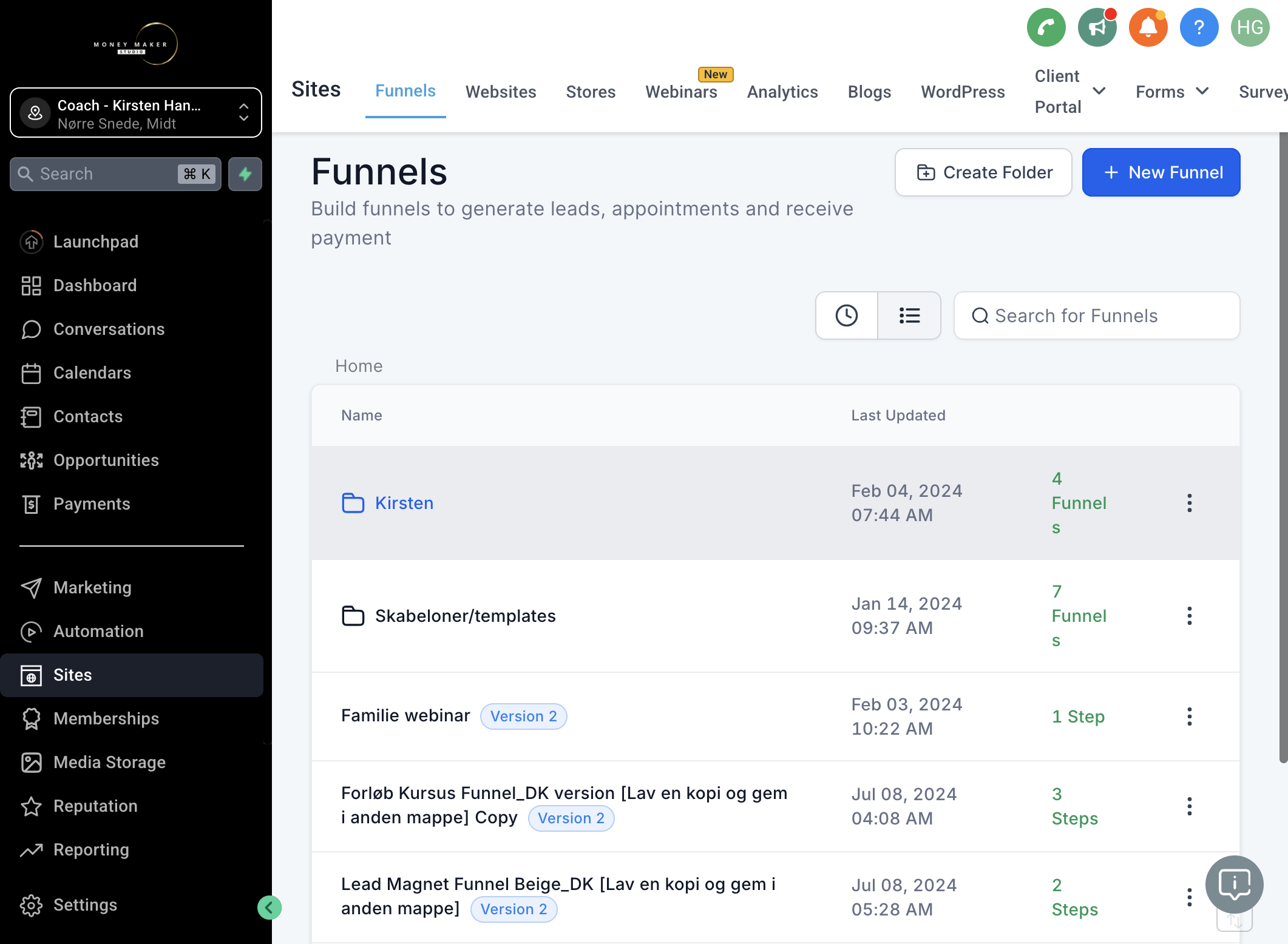Open the megaphone announcements icon
The height and width of the screenshot is (944, 1288).
coord(1097,27)
